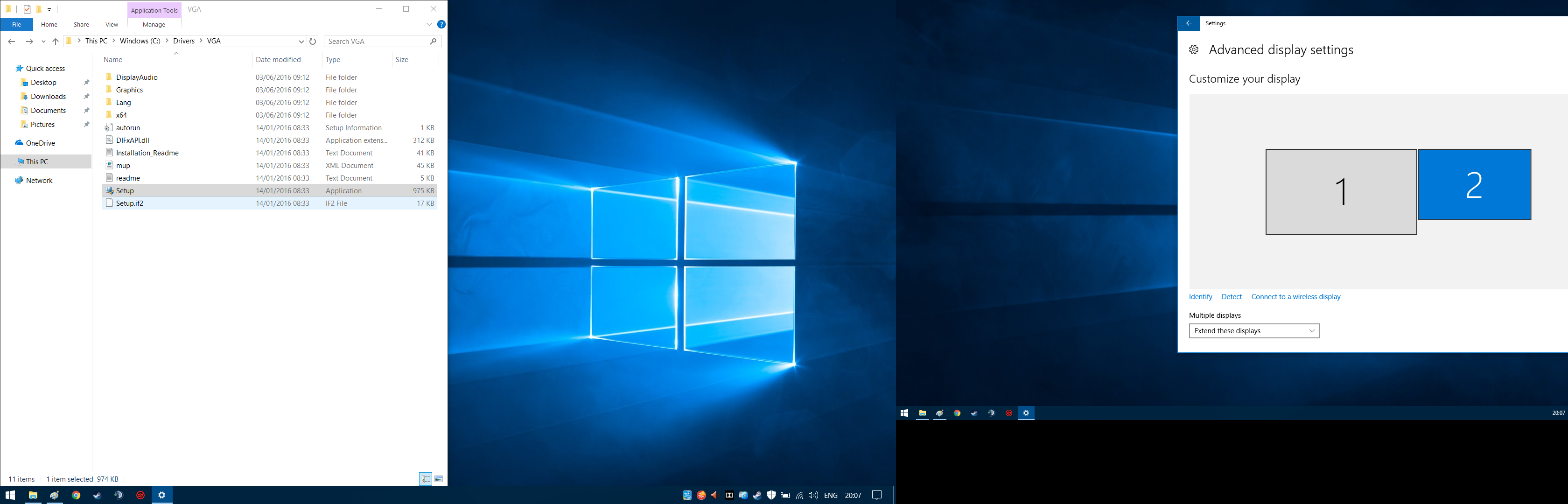Screen dimensions: 1568x504
Task: Open the red gear app on primary taskbar
Action: pos(140,495)
